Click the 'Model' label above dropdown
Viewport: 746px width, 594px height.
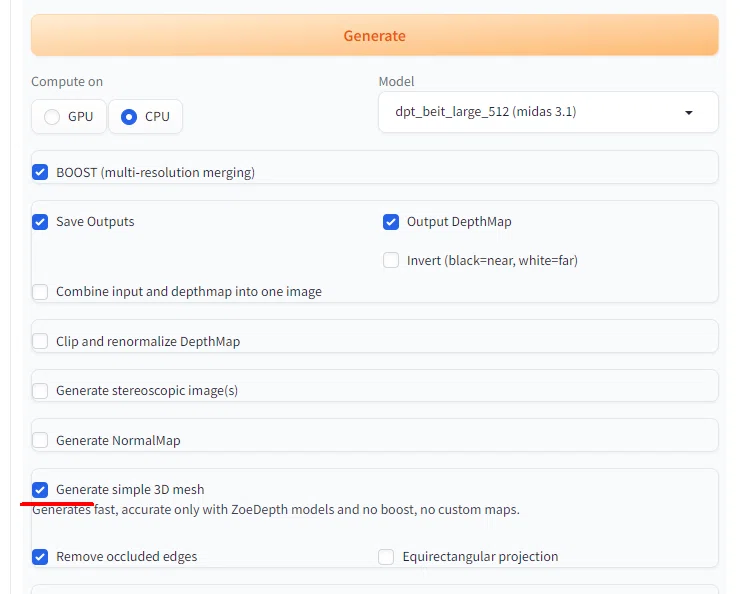click(396, 81)
